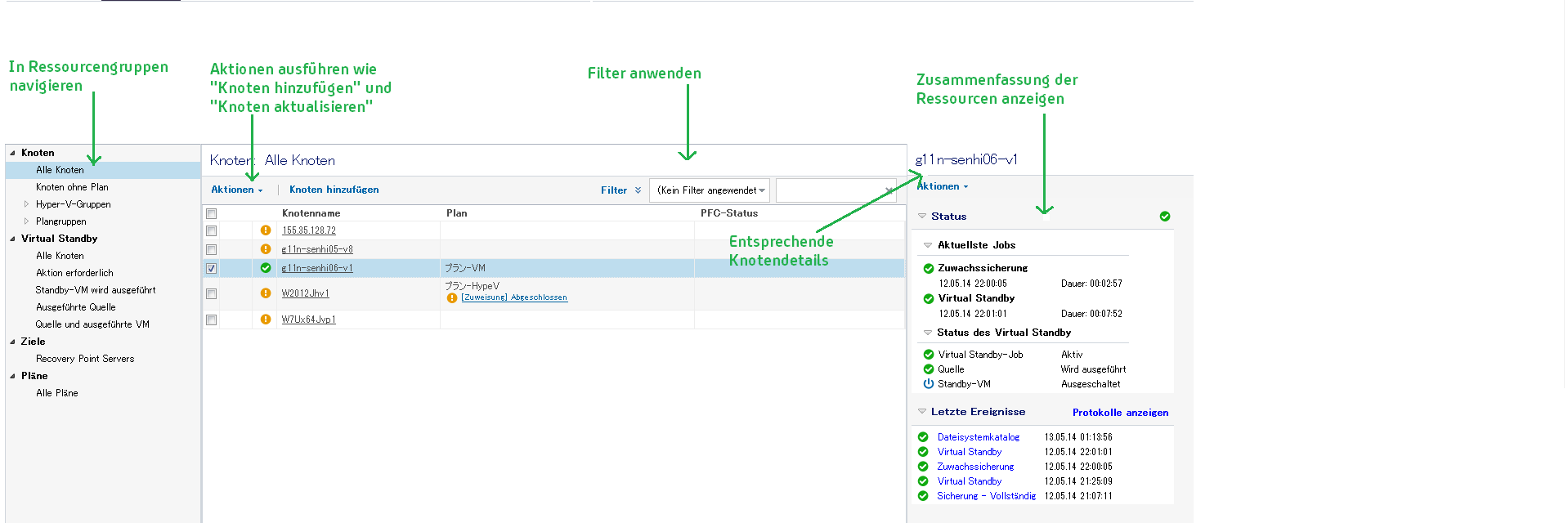Image resolution: width=1568 pixels, height=523 pixels.
Task: Click green check icon in Status header
Action: coord(1165,217)
